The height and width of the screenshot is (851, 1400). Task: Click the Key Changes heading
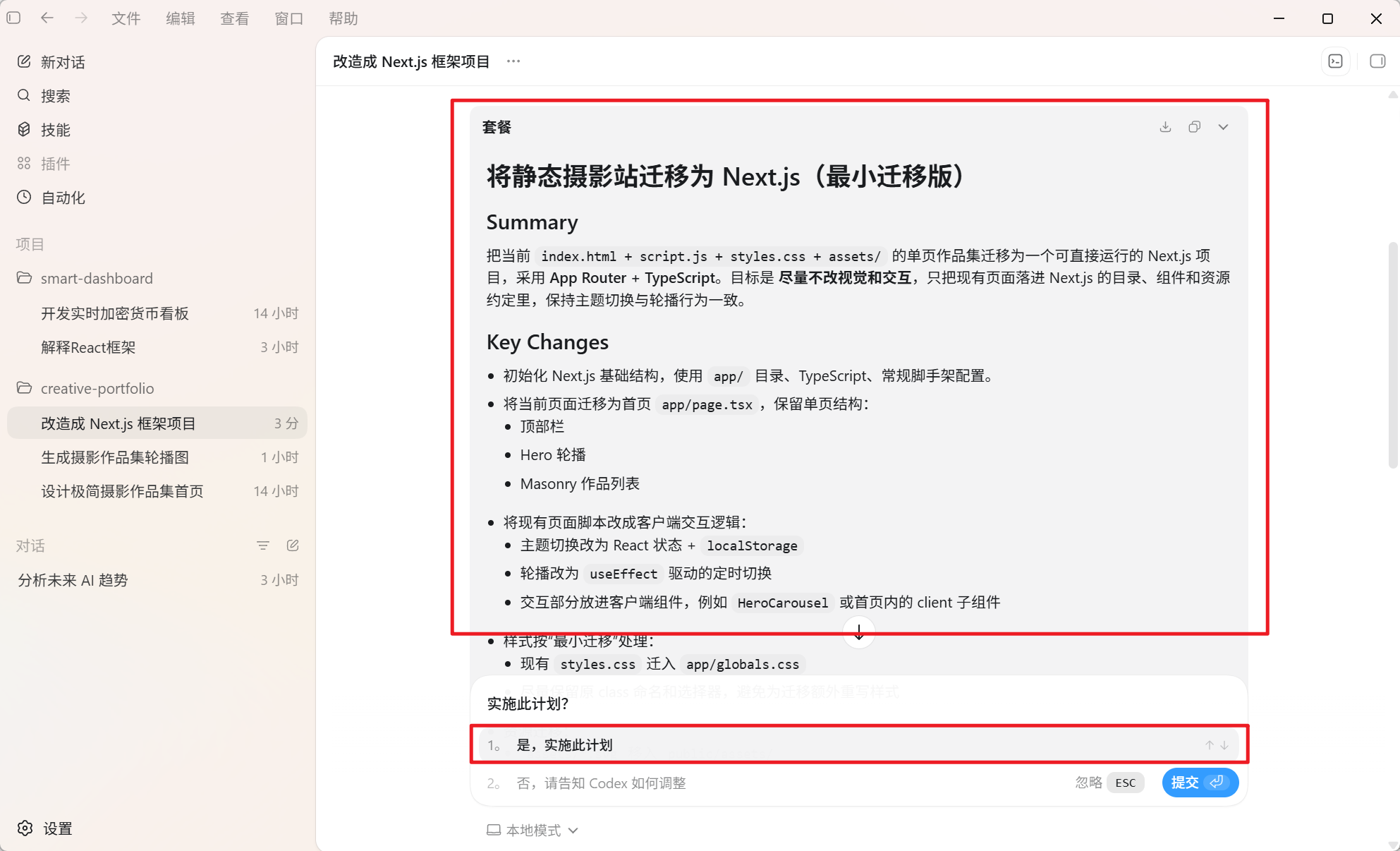click(x=547, y=342)
